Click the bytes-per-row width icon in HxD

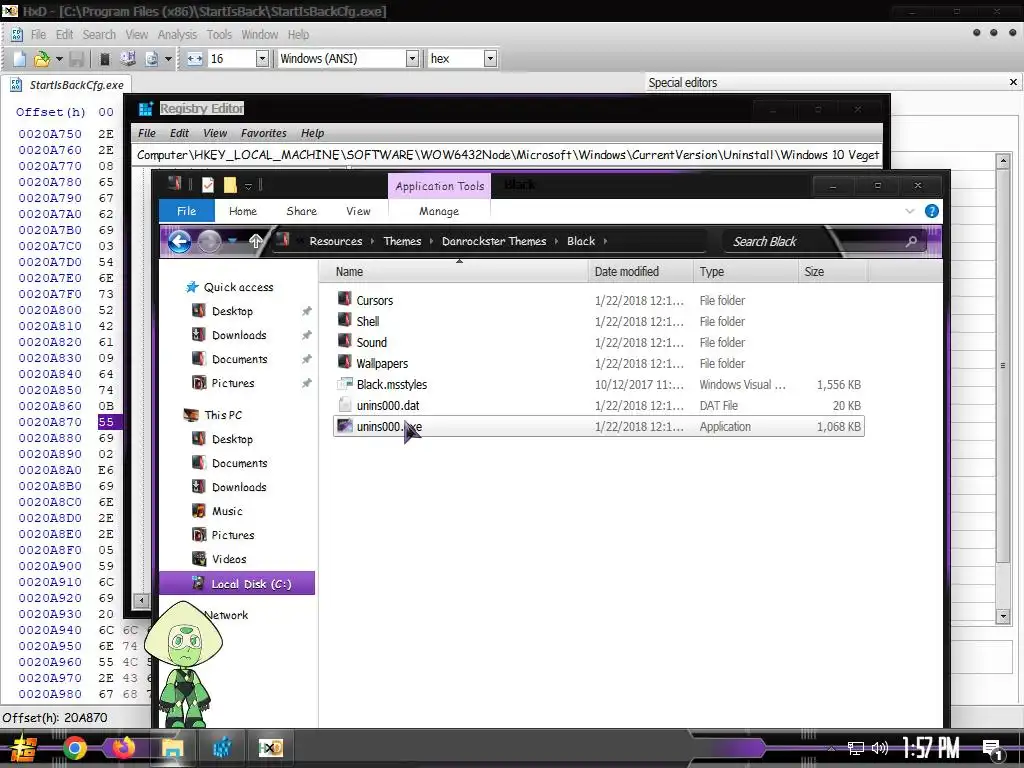[x=195, y=59]
